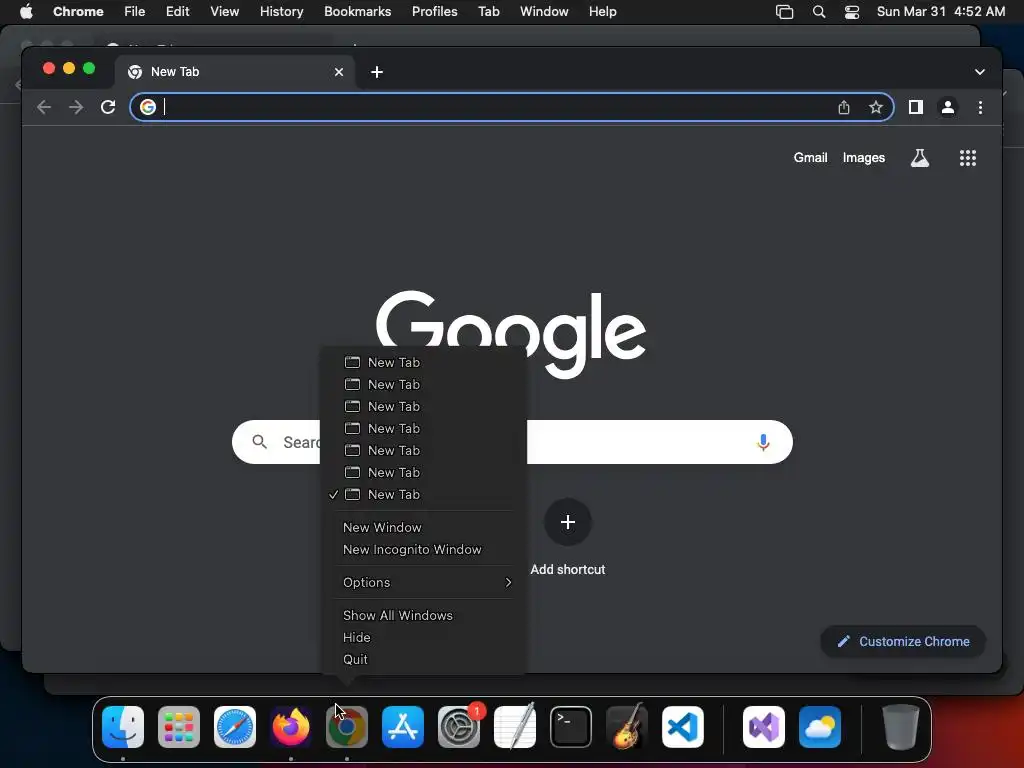Click the window mirroring icon in the menu bar
Screen dimensions: 1024x768
pyautogui.click(x=784, y=12)
